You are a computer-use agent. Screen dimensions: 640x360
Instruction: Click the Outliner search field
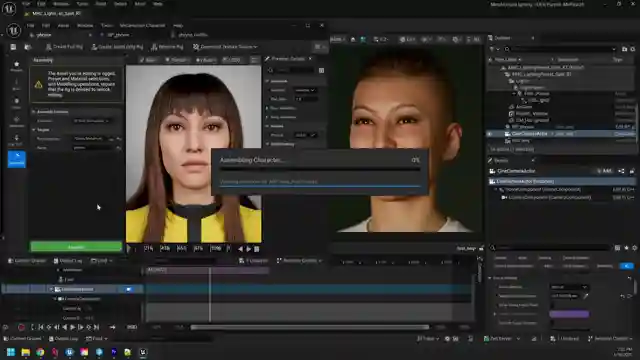click(x=560, y=49)
